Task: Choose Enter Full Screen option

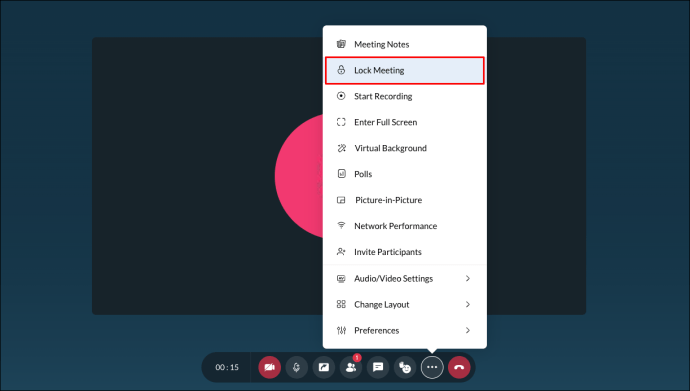Action: (405, 122)
